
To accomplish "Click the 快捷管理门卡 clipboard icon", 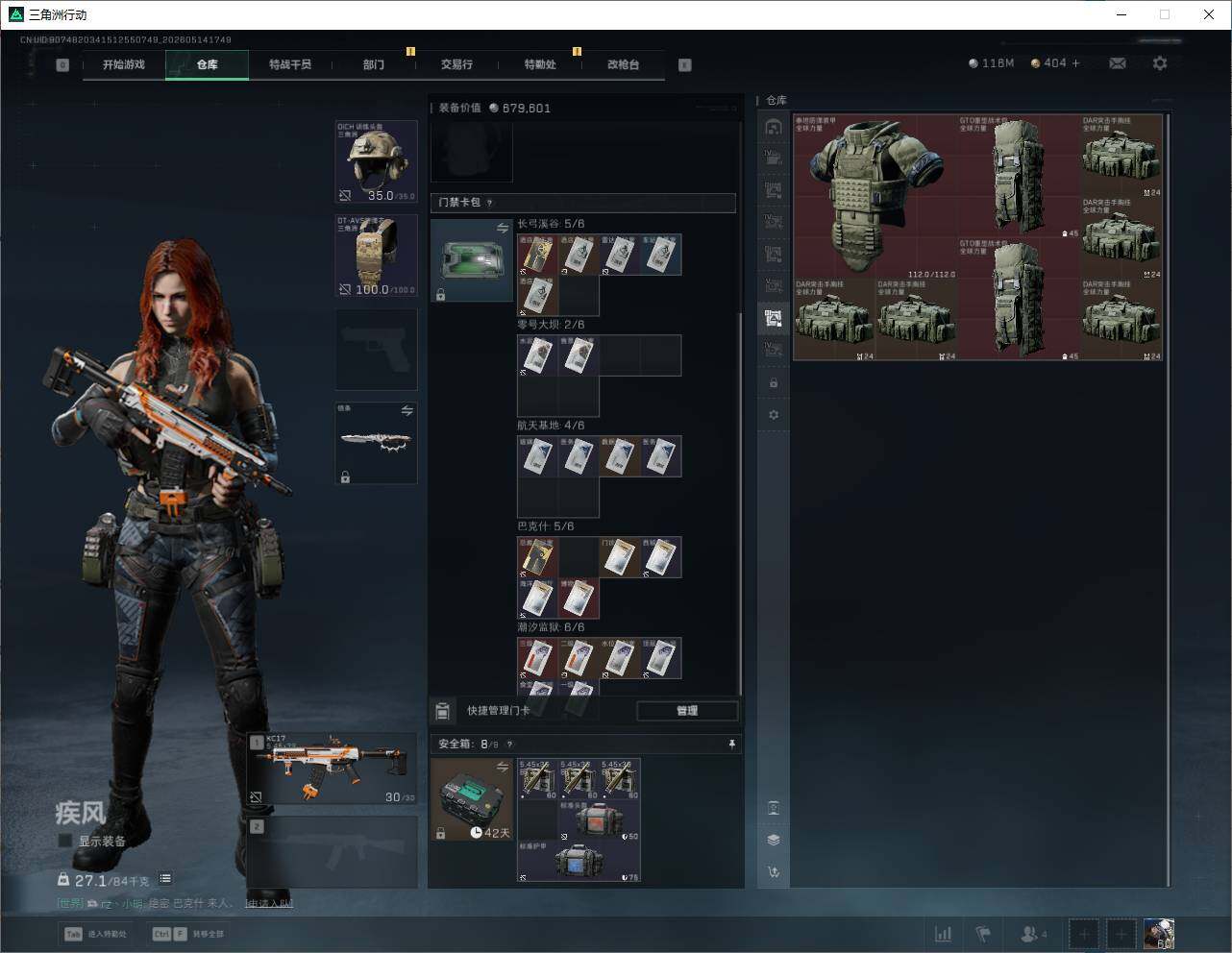I will coord(442,711).
